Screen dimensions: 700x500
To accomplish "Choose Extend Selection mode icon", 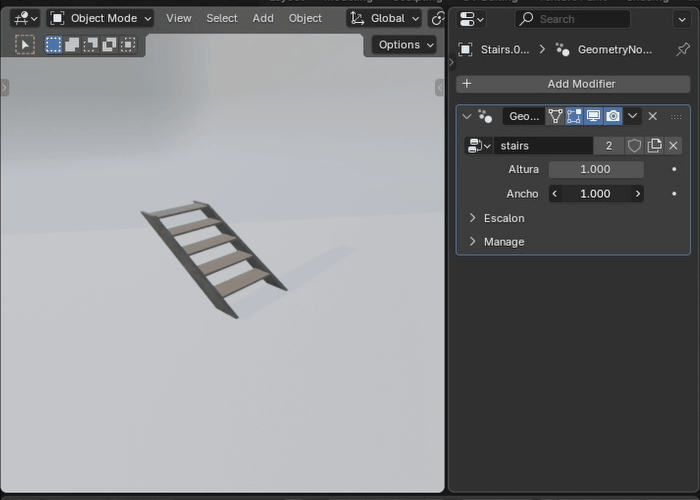I will pos(72,45).
